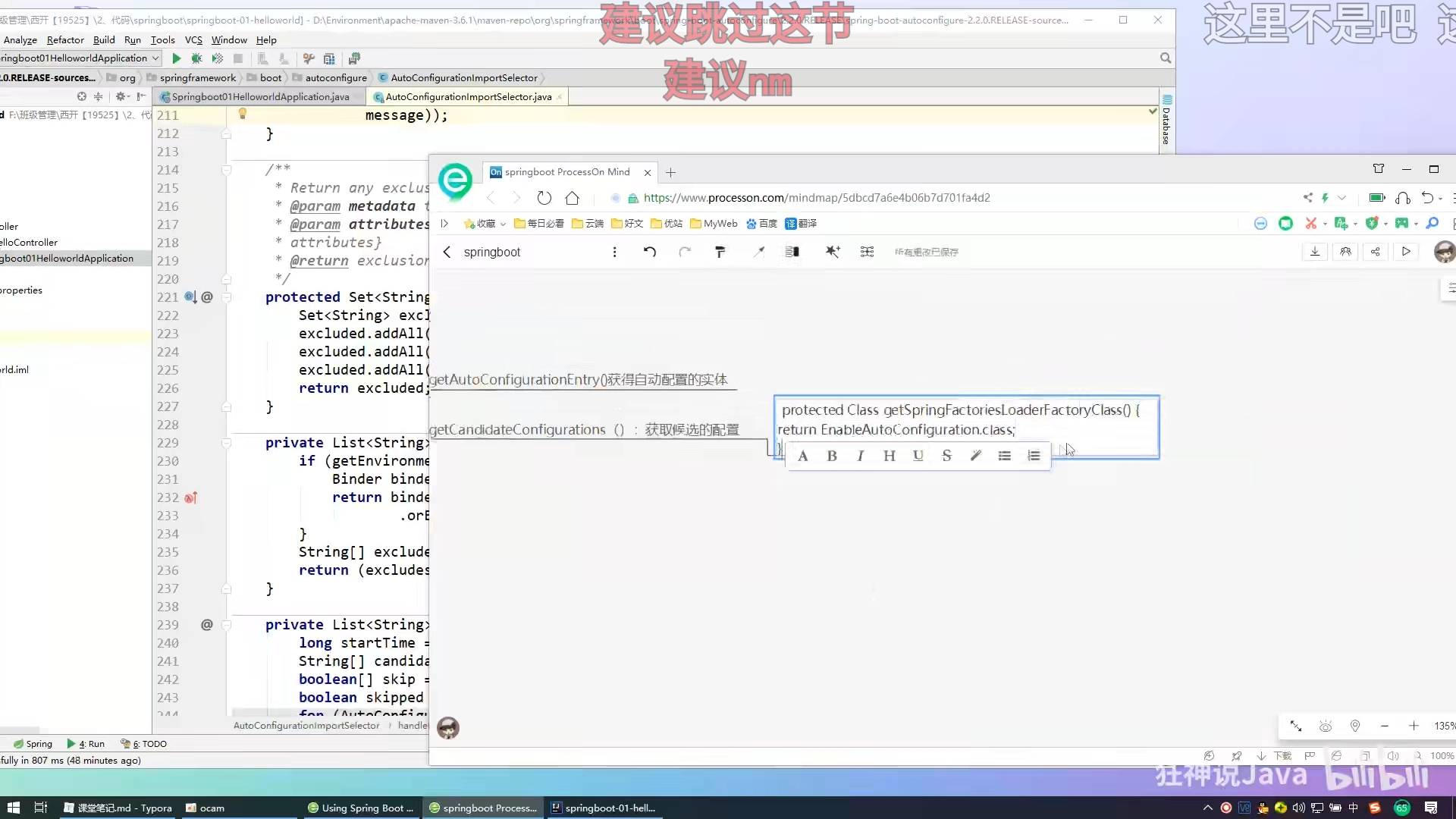Open the Refactor menu

click(x=65, y=40)
